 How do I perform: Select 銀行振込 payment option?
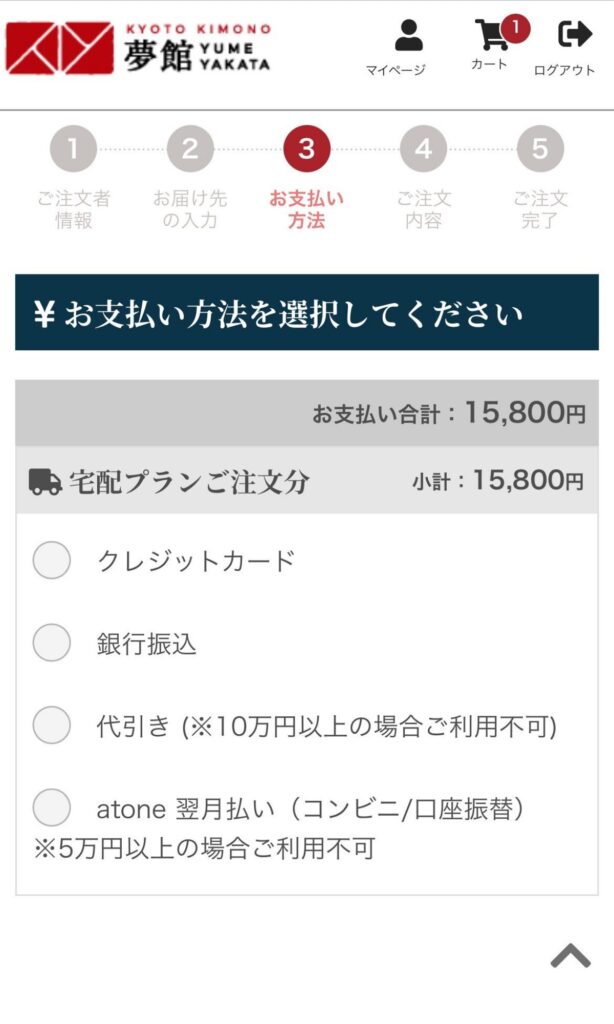point(52,643)
